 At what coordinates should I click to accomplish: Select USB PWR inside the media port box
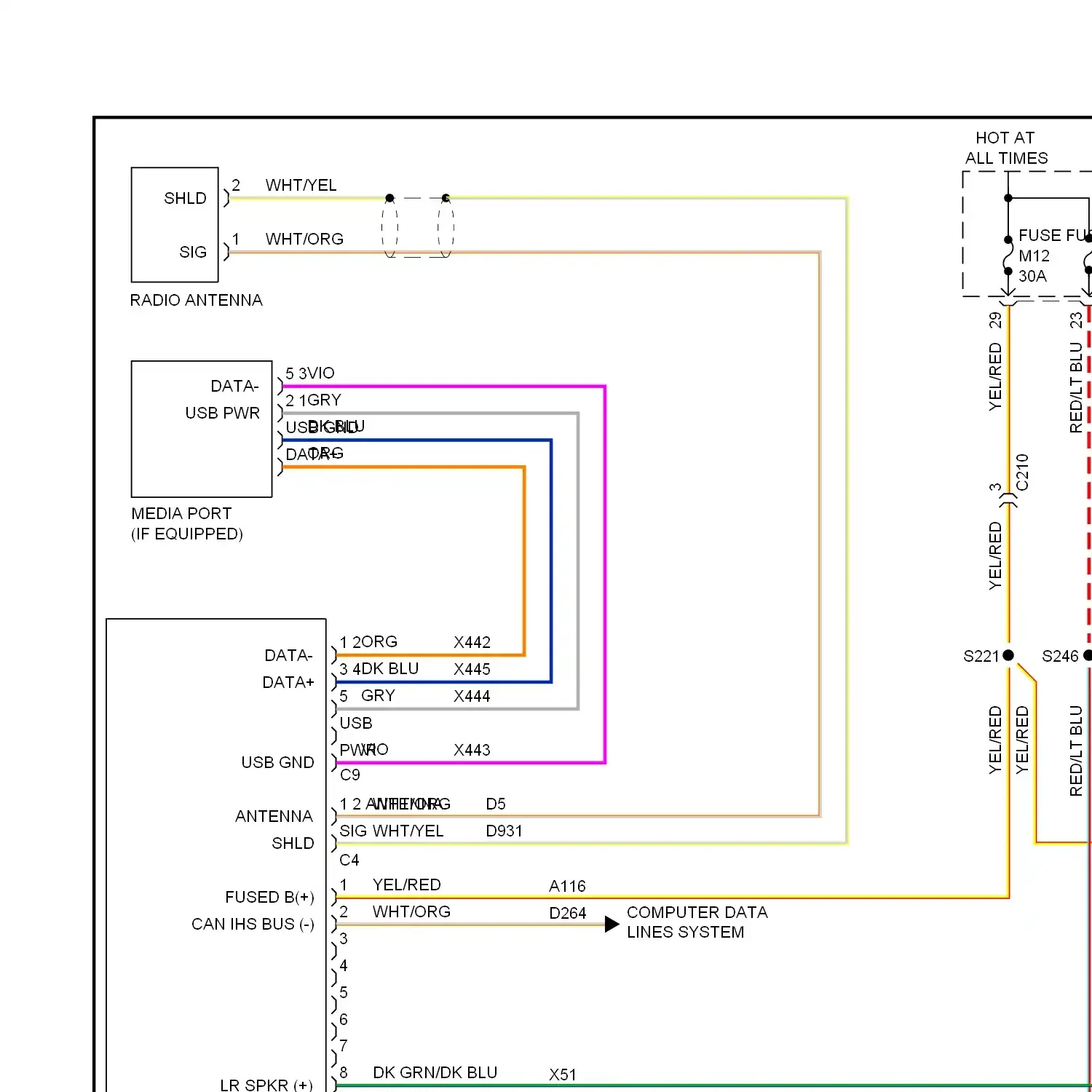222,413
